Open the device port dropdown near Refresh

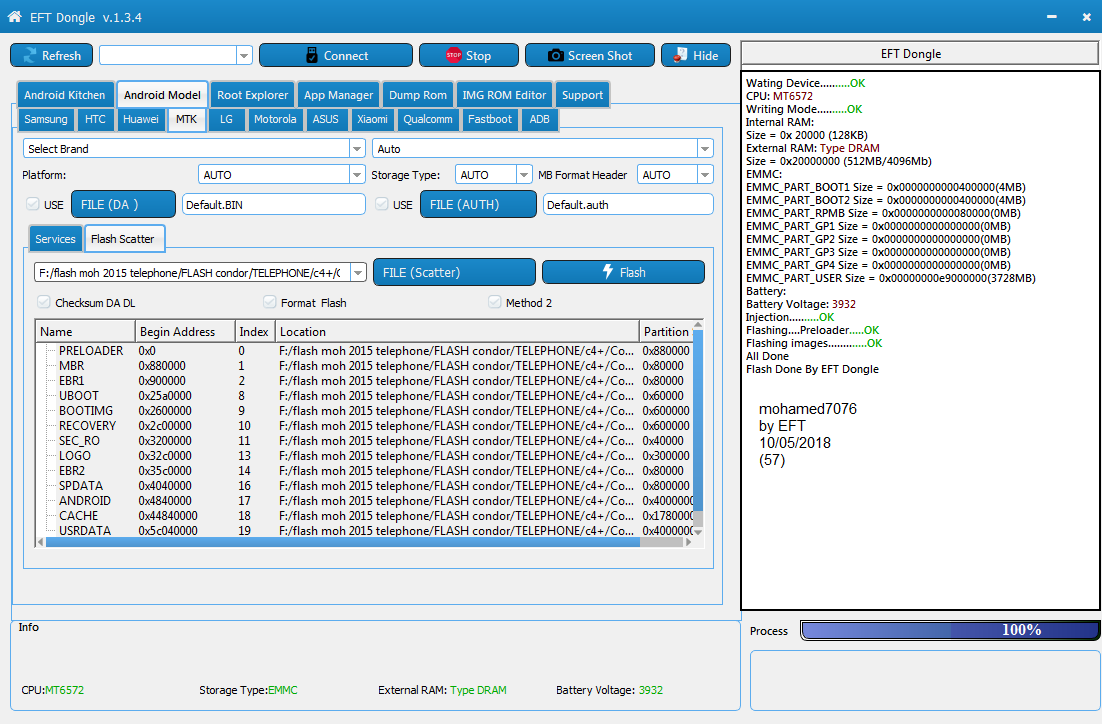pos(244,56)
